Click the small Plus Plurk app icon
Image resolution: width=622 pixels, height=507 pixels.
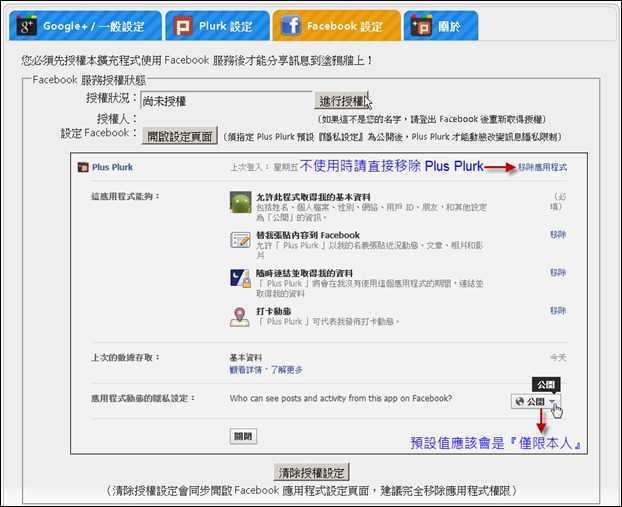click(83, 167)
